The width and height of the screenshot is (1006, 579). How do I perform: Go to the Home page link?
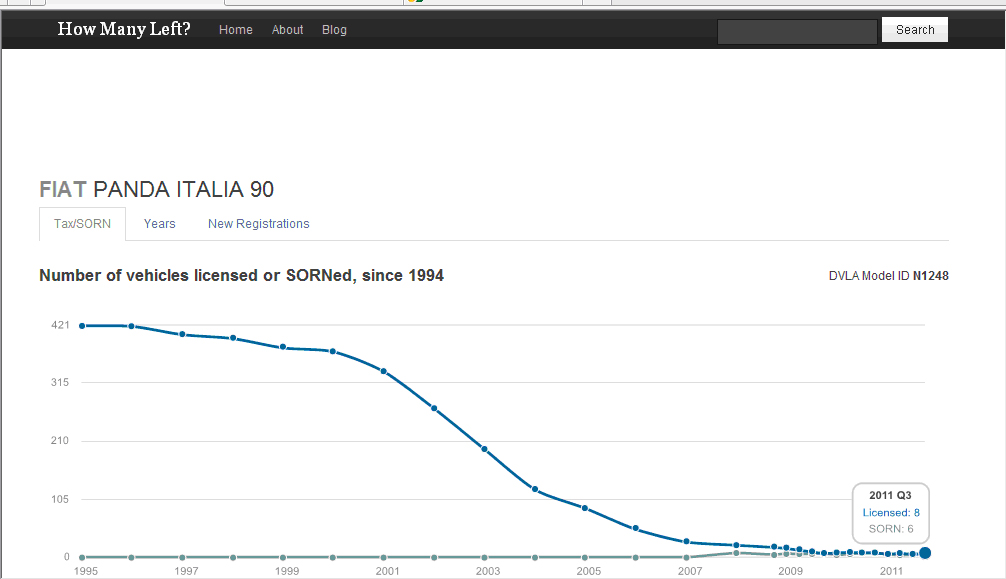pos(235,30)
